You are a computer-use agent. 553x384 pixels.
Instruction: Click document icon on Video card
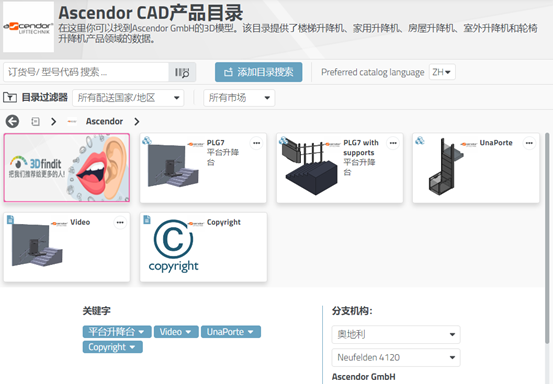pos(10,220)
